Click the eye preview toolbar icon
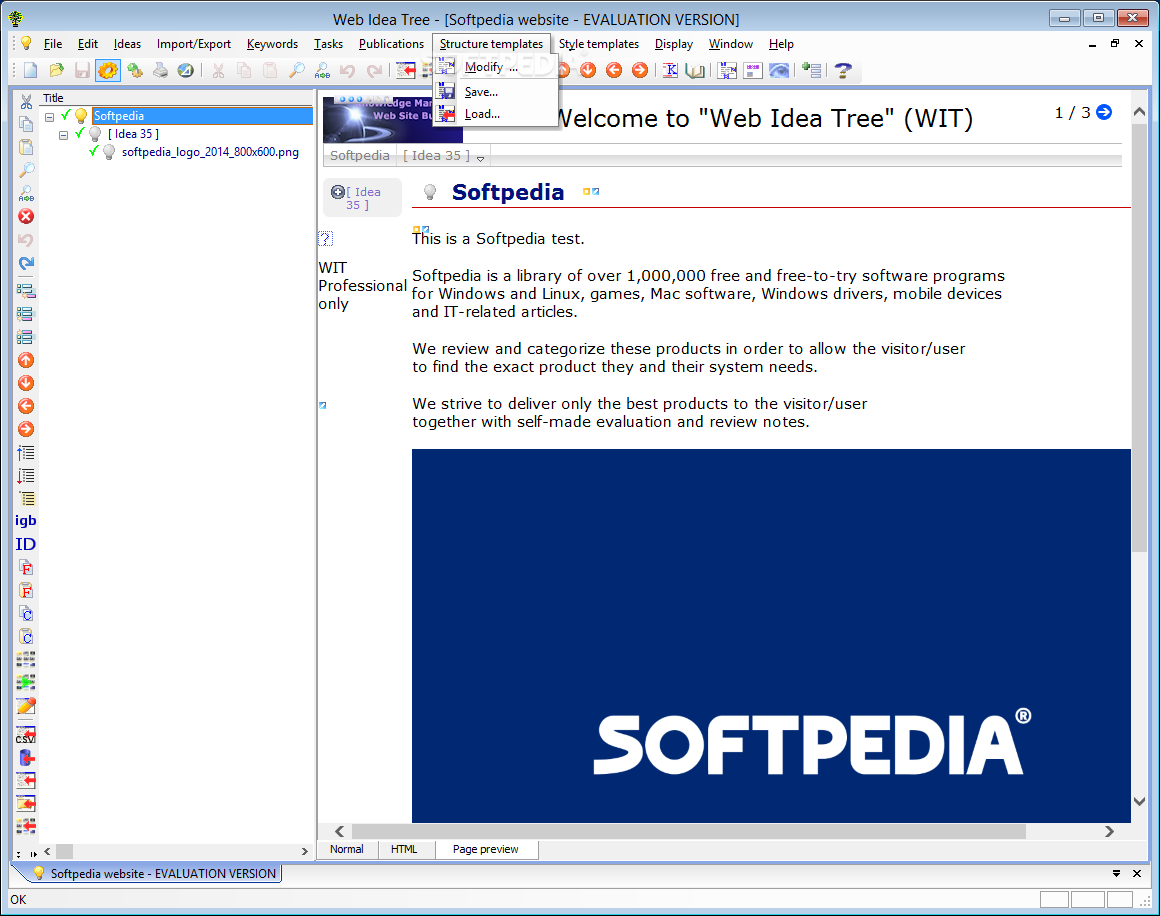The height and width of the screenshot is (916, 1160). [779, 70]
